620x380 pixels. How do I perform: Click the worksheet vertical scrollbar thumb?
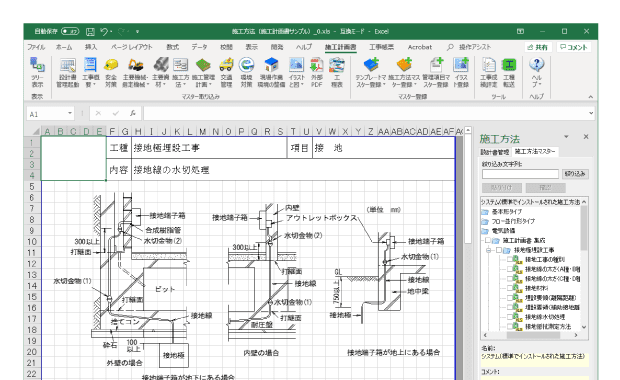pos(468,190)
